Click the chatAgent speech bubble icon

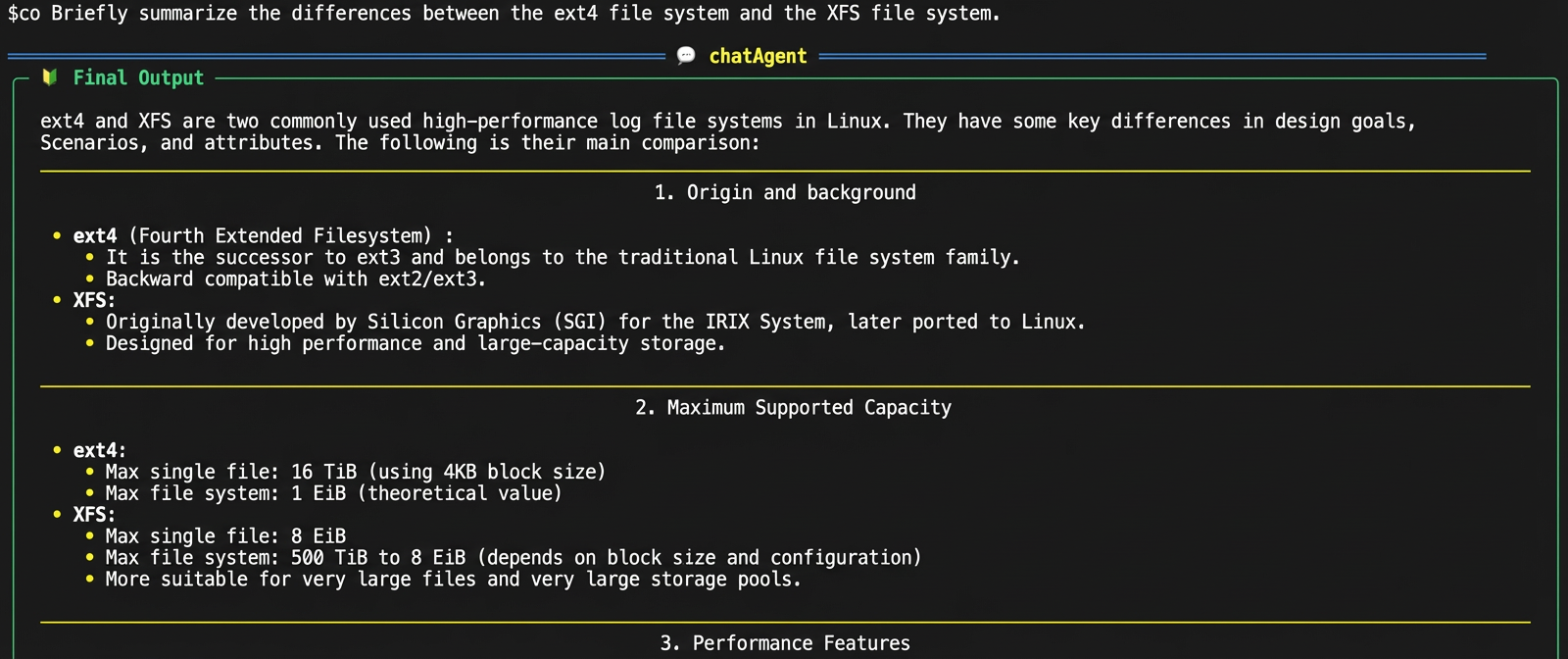686,56
